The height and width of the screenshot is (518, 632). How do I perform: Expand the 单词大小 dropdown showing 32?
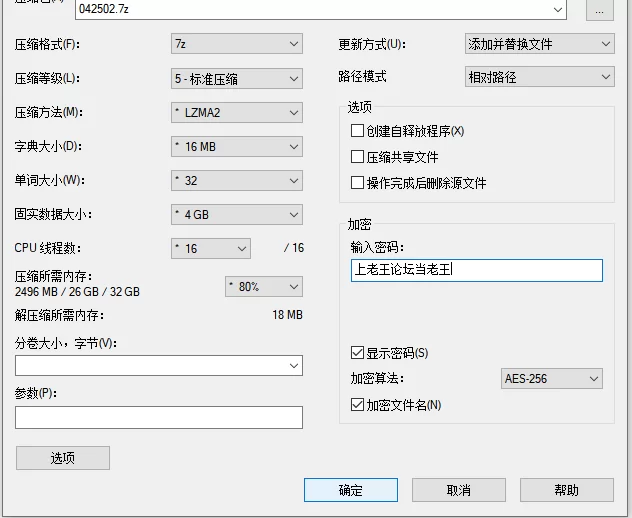(237, 181)
